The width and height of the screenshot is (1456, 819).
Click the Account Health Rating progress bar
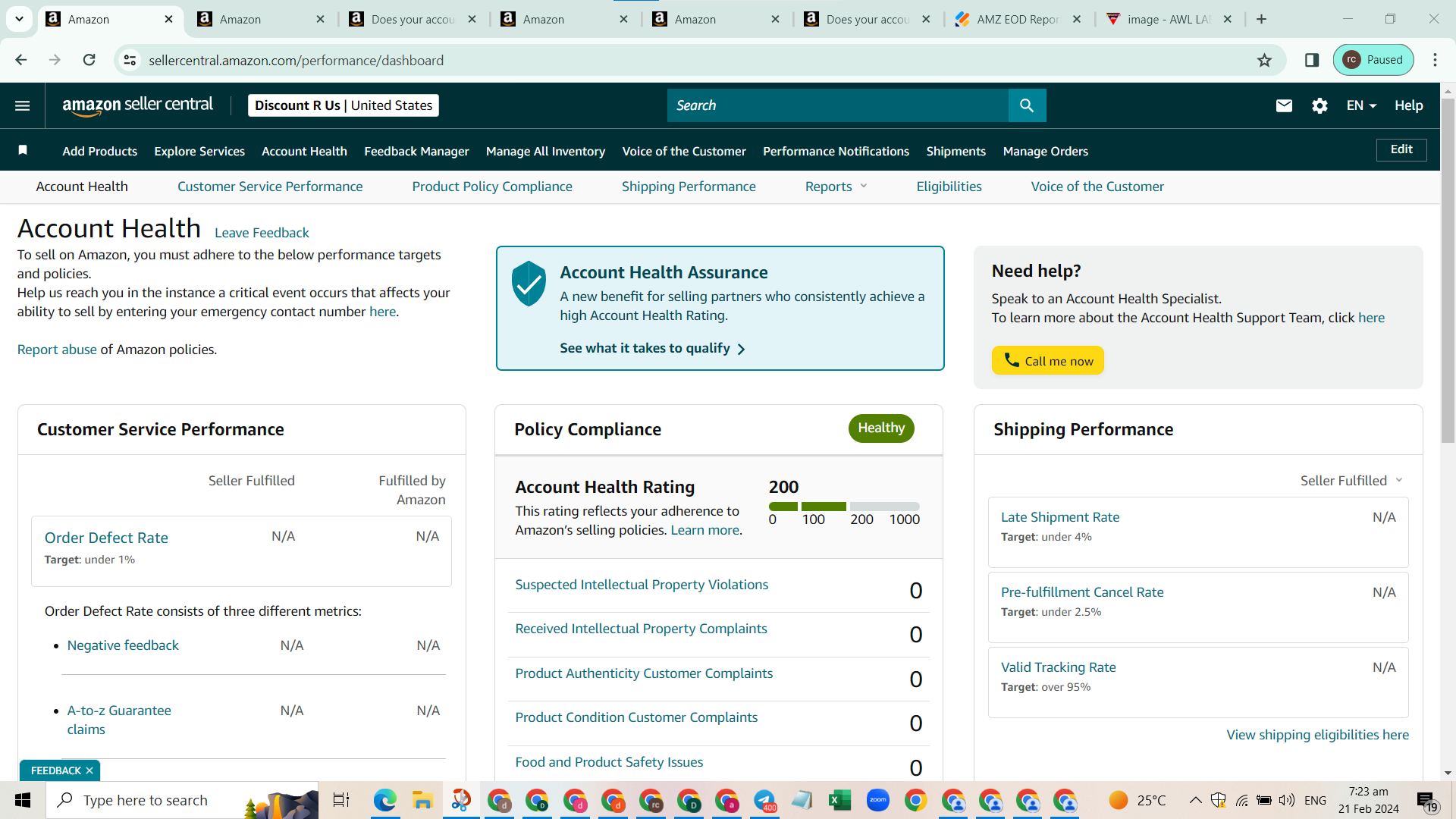[x=844, y=506]
